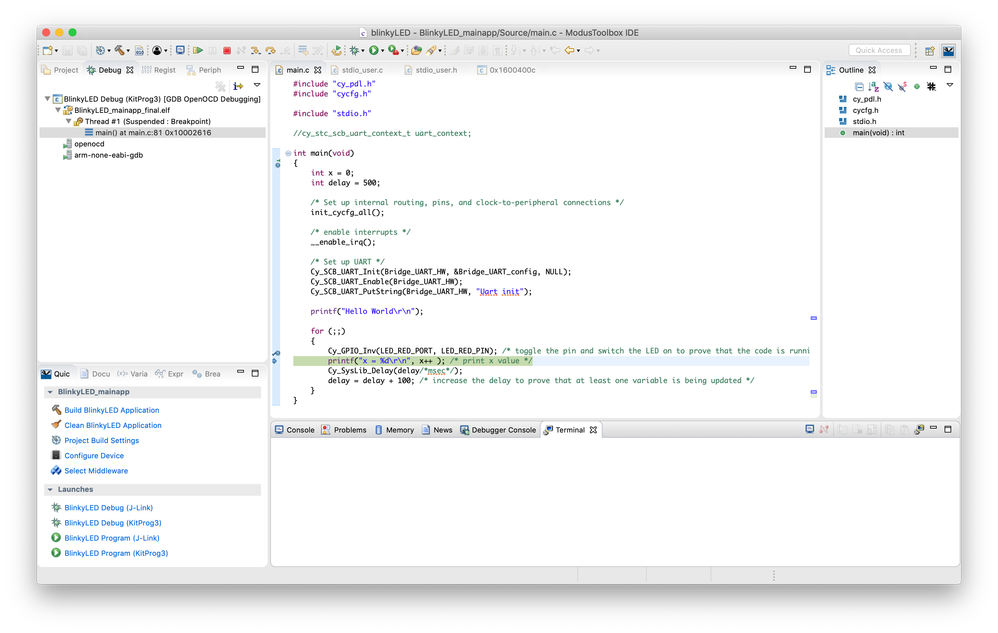Image resolution: width=998 pixels, height=633 pixels.
Task: Step Into the current function
Action: click(x=254, y=50)
